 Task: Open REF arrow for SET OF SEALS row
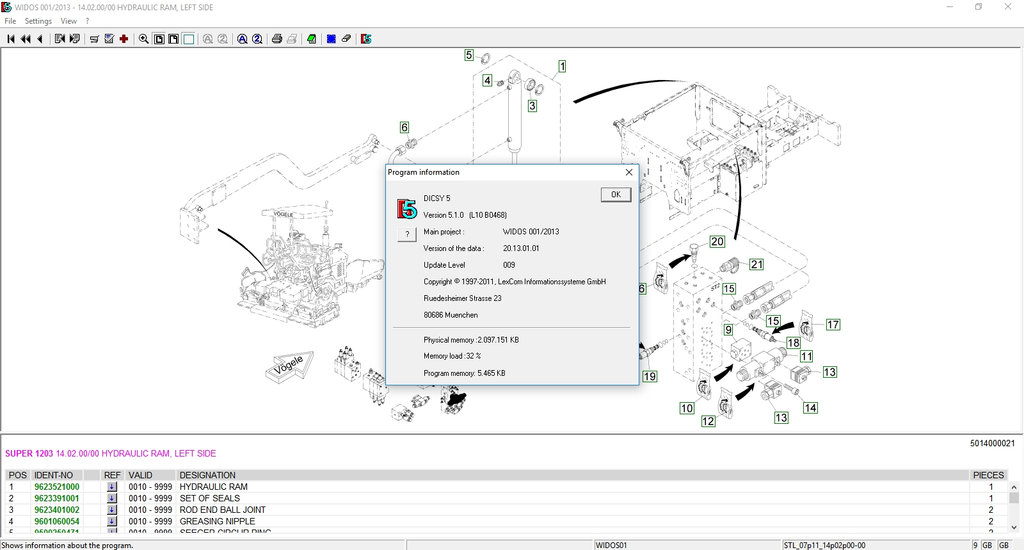click(112, 498)
